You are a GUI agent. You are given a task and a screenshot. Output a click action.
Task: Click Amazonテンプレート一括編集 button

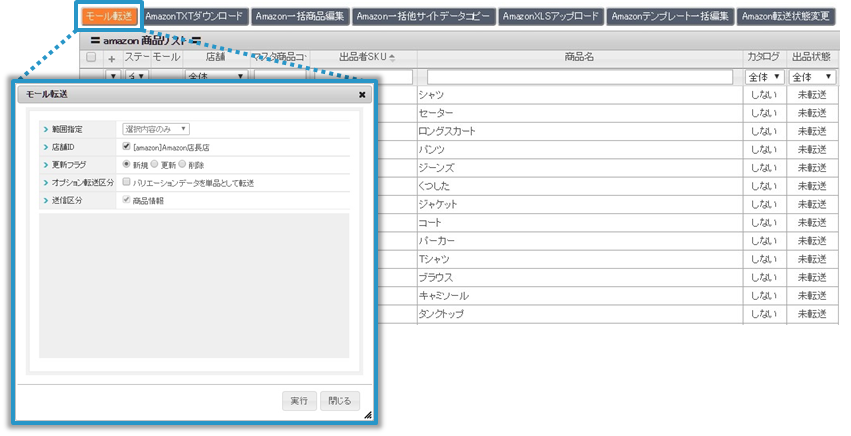coord(670,16)
